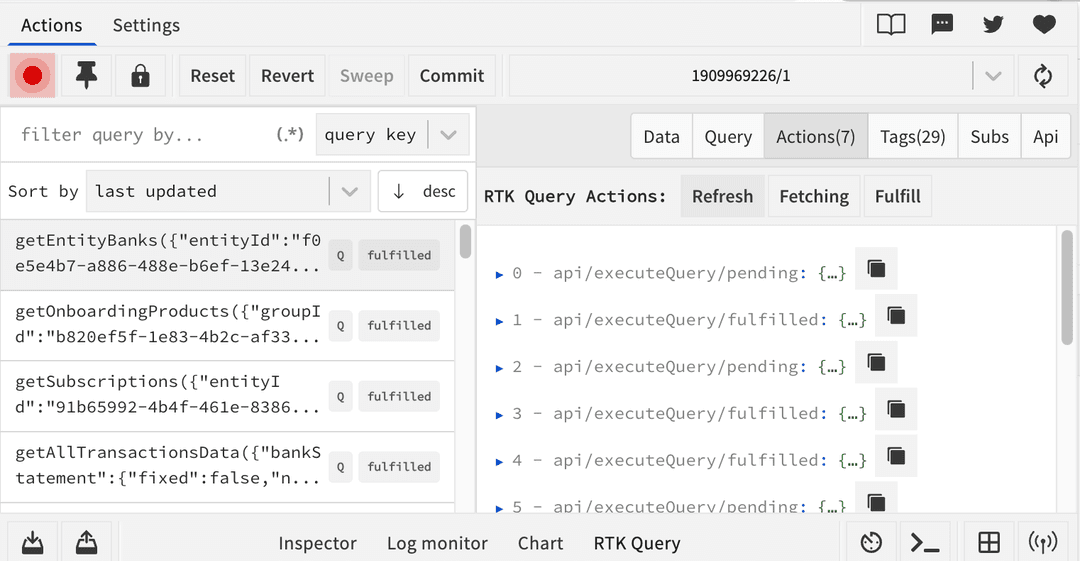
Task: Select the getSubscriptions query row
Action: click(227, 396)
